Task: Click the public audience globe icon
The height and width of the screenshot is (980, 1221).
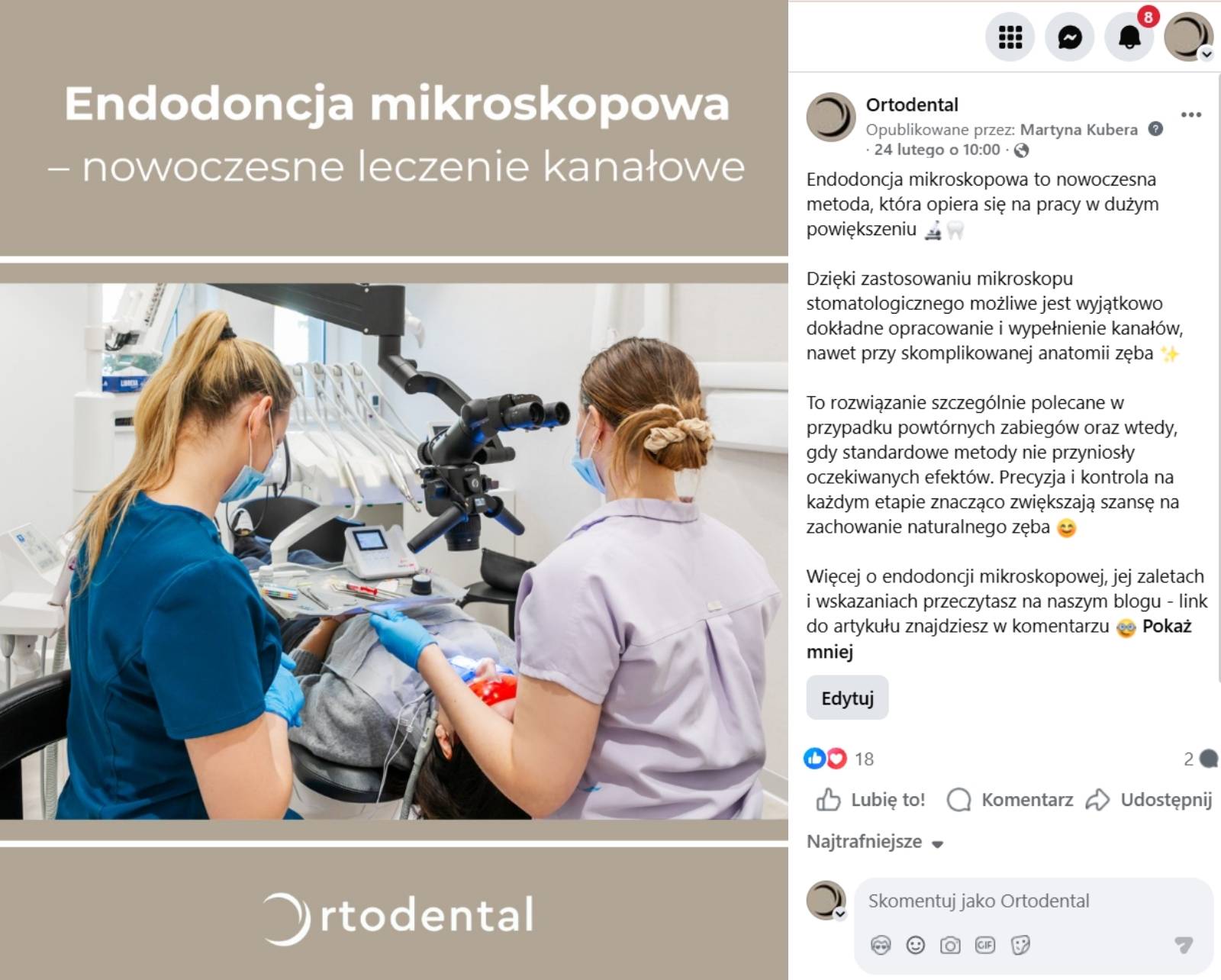Action: click(x=1021, y=150)
